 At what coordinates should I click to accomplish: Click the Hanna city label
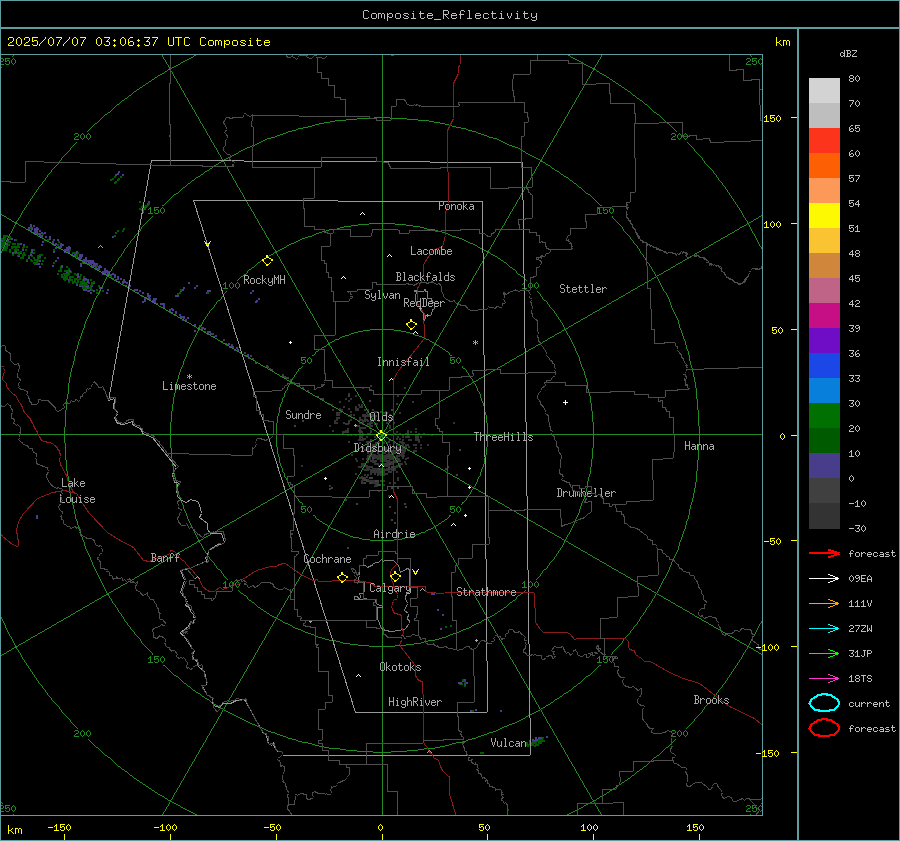click(x=699, y=446)
